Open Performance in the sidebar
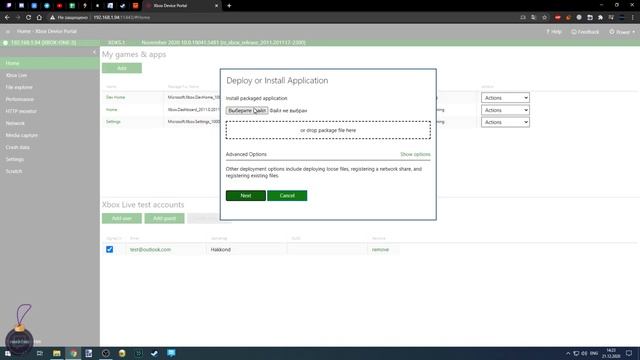The width and height of the screenshot is (640, 360). click(49, 99)
